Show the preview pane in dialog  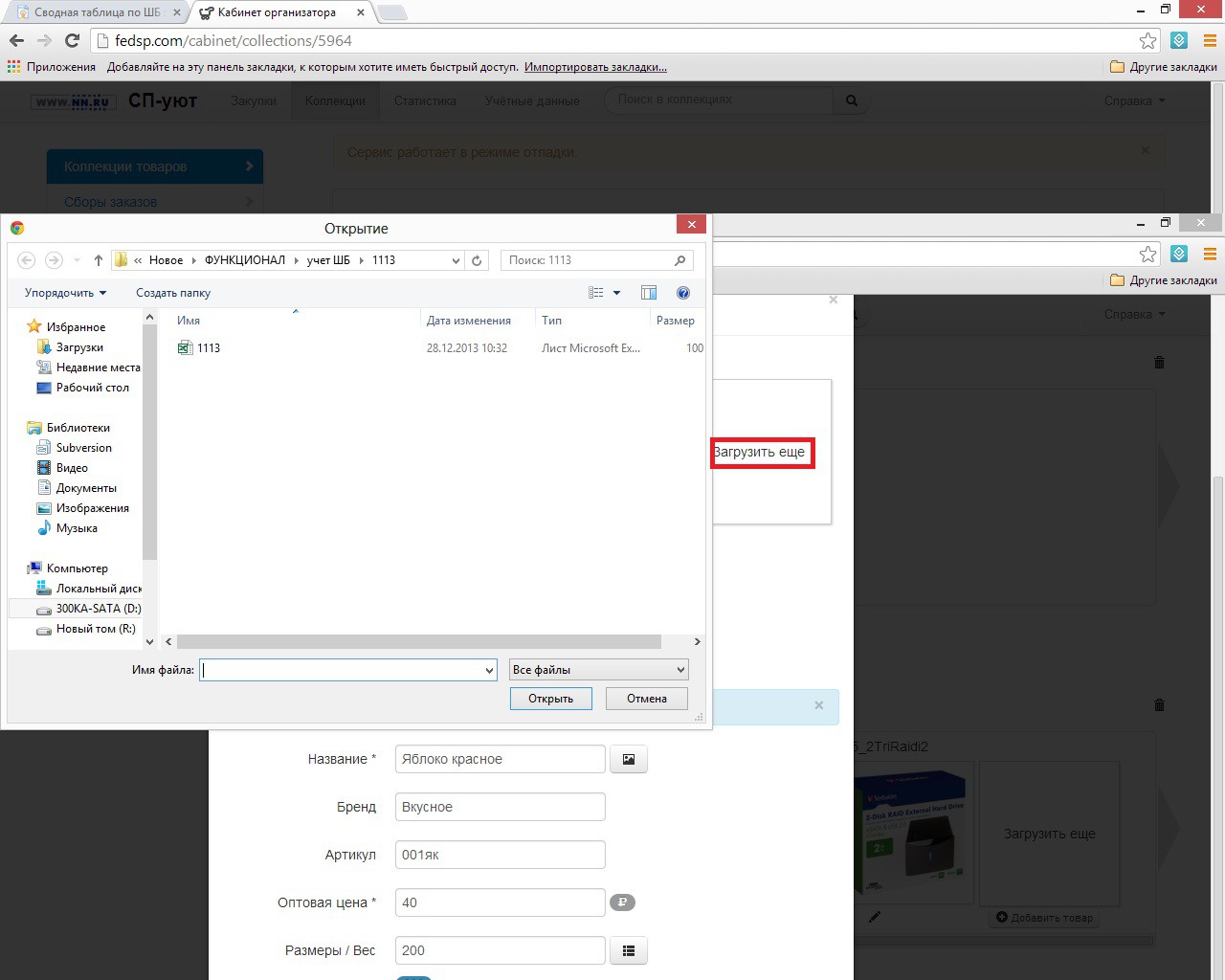point(649,293)
